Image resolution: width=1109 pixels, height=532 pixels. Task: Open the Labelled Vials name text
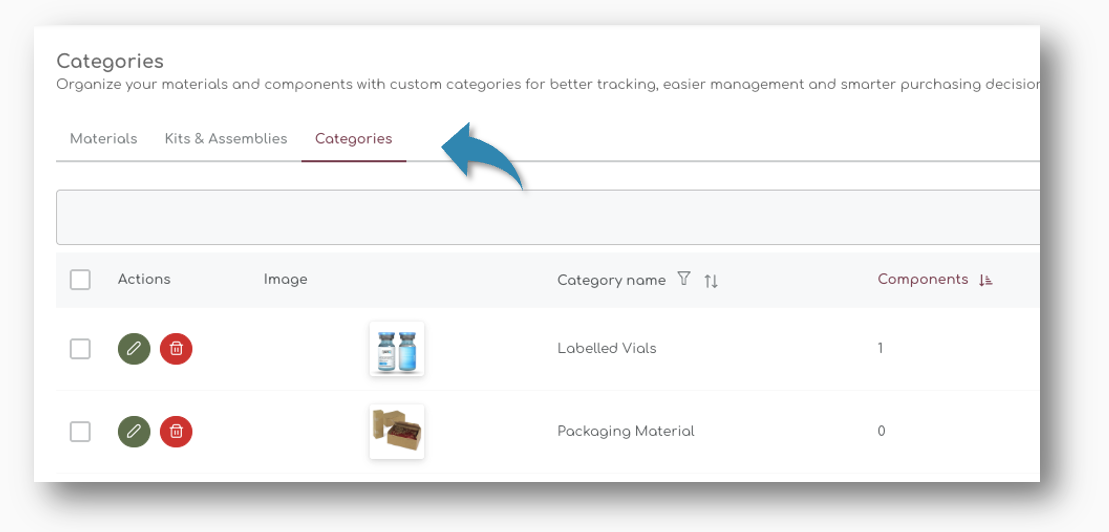click(x=606, y=349)
